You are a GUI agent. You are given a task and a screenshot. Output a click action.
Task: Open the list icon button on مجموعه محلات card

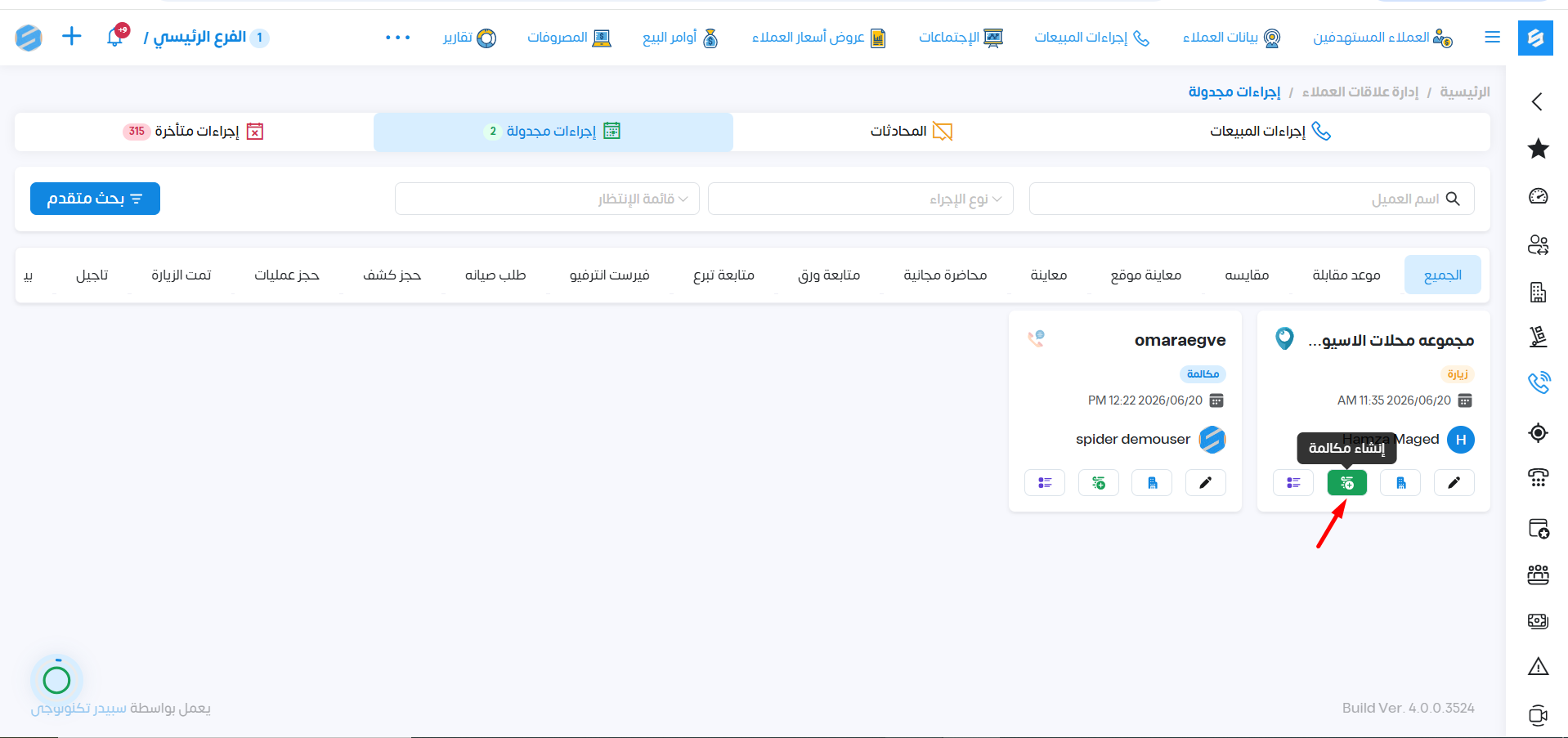tap(1293, 483)
